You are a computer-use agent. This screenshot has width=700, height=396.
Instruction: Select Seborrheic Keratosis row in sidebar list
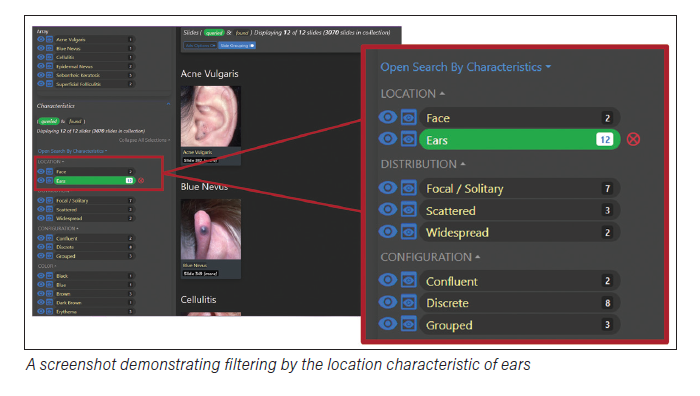[x=94, y=75]
